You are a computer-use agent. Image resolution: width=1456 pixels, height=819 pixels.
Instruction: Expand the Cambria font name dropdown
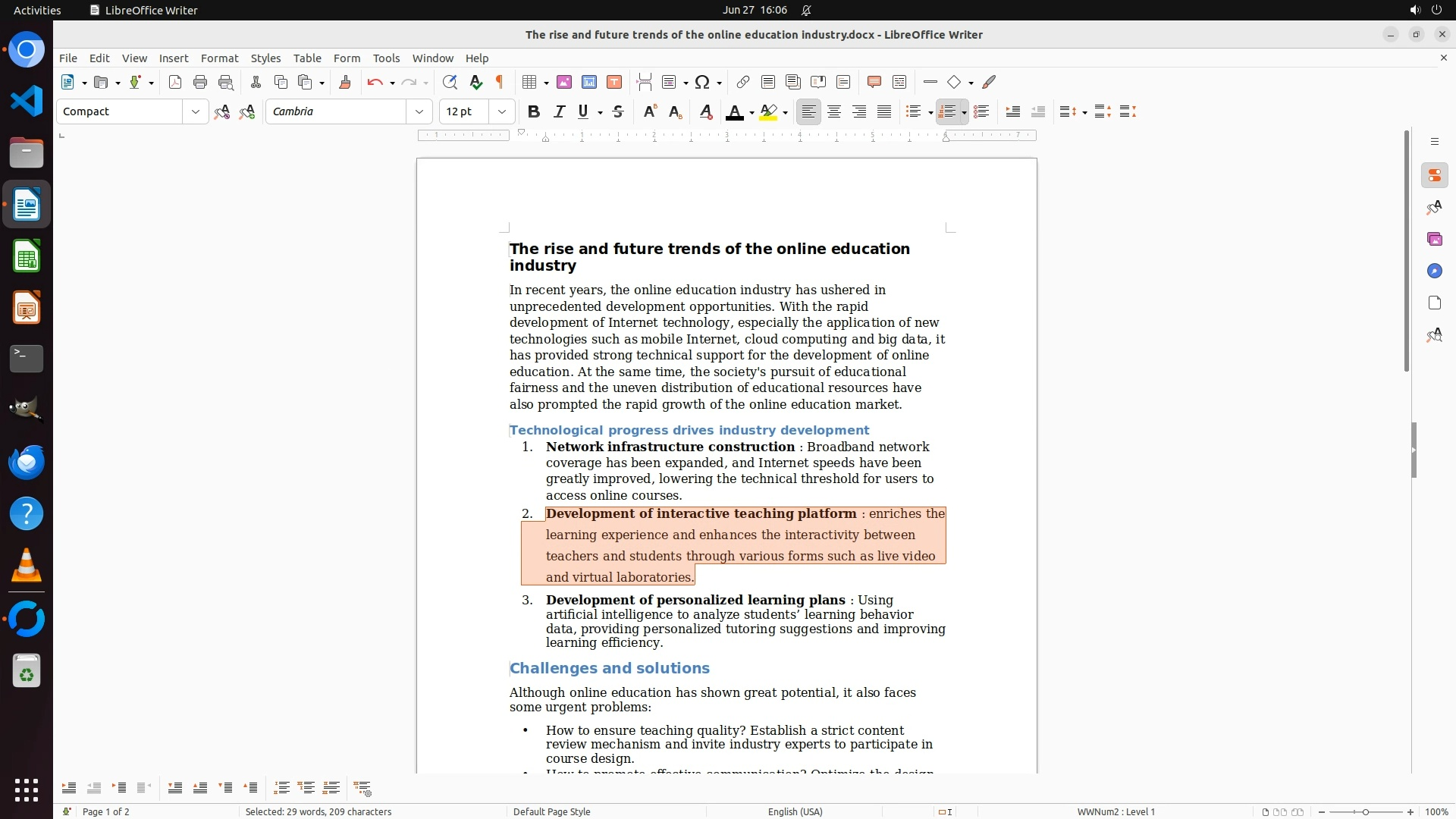click(419, 111)
